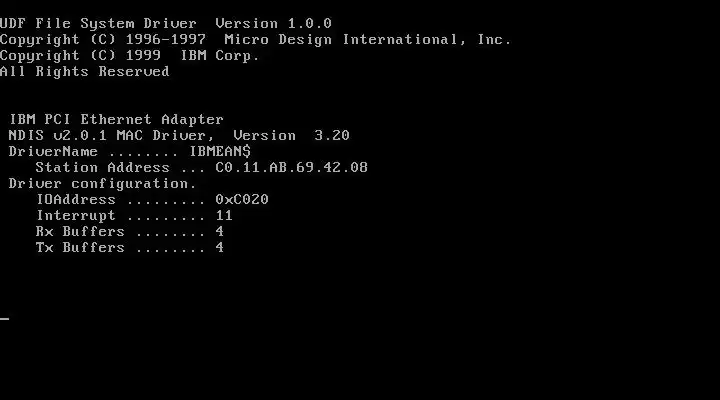
Task: Click the Interrupt value 11
Action: tap(224, 216)
